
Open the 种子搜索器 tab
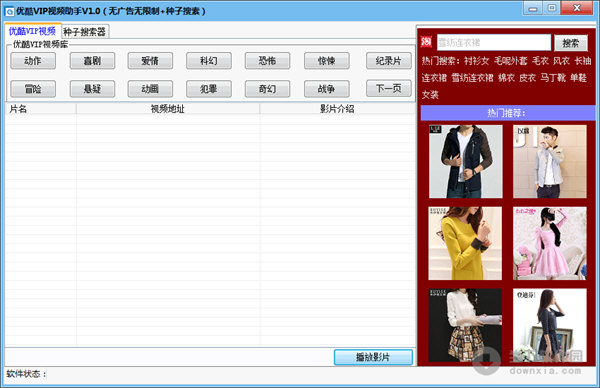tap(85, 32)
